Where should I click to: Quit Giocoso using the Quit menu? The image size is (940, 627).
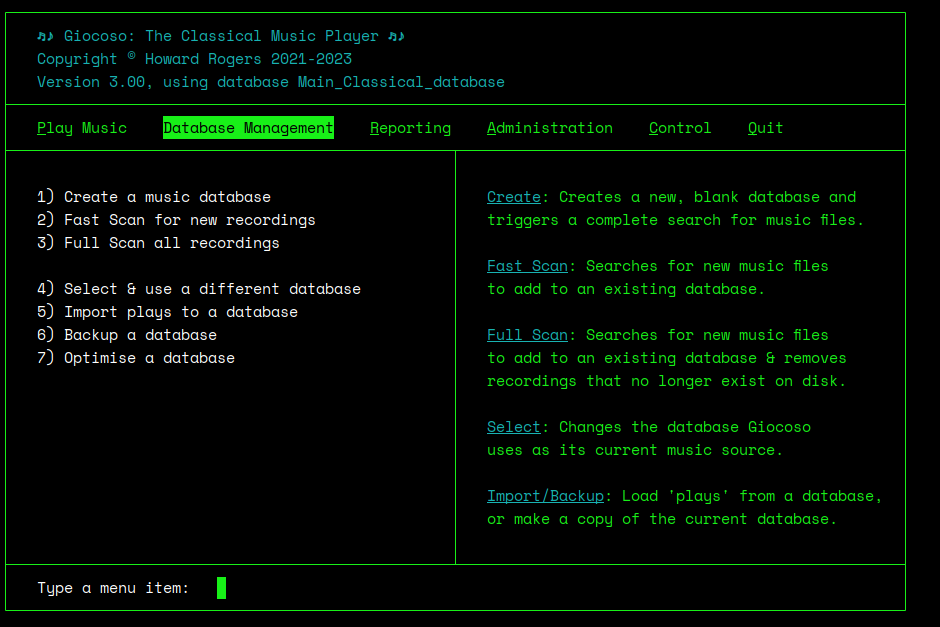click(765, 127)
